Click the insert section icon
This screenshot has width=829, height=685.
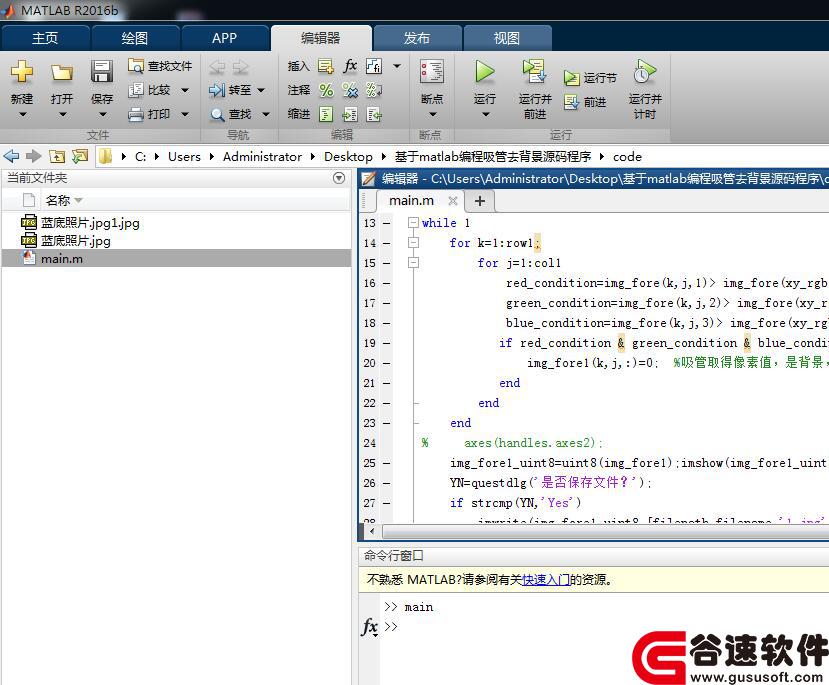tap(326, 66)
